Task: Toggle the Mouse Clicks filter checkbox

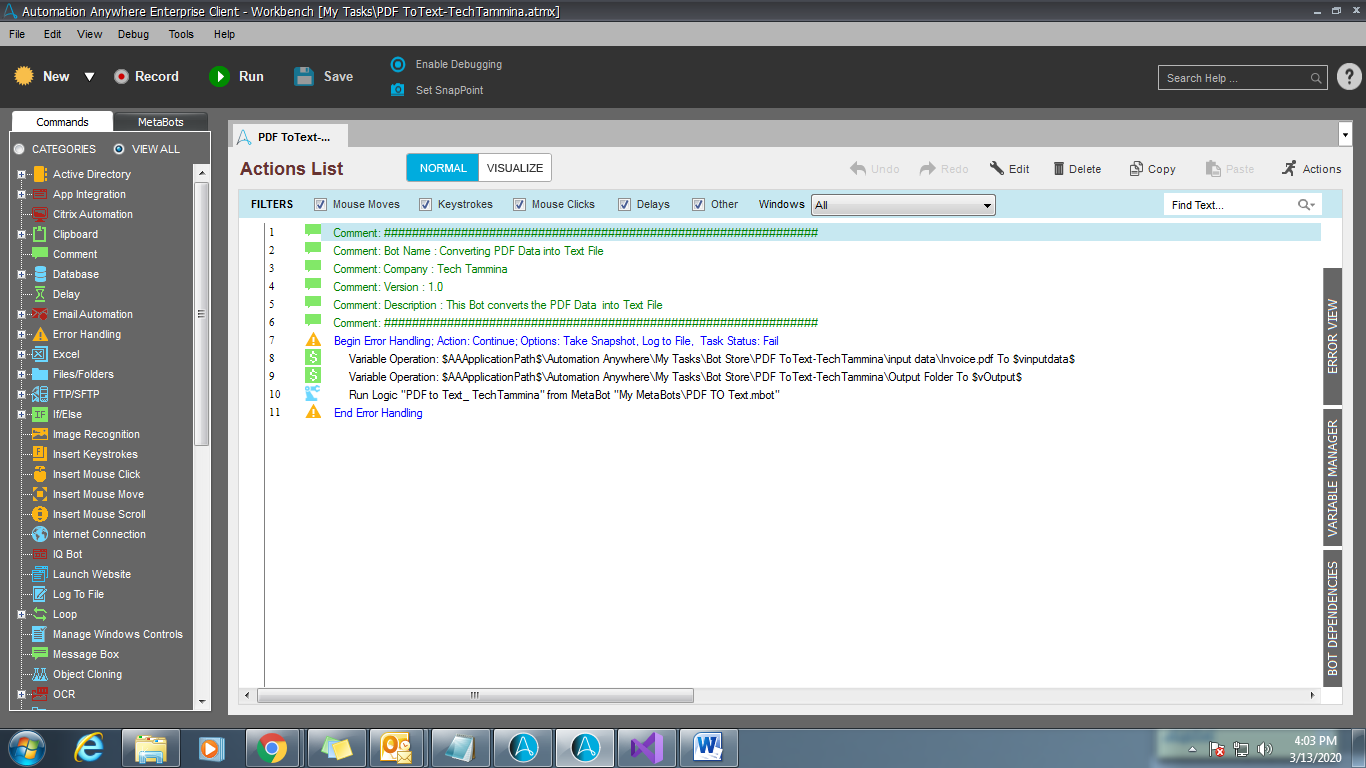Action: [x=520, y=204]
